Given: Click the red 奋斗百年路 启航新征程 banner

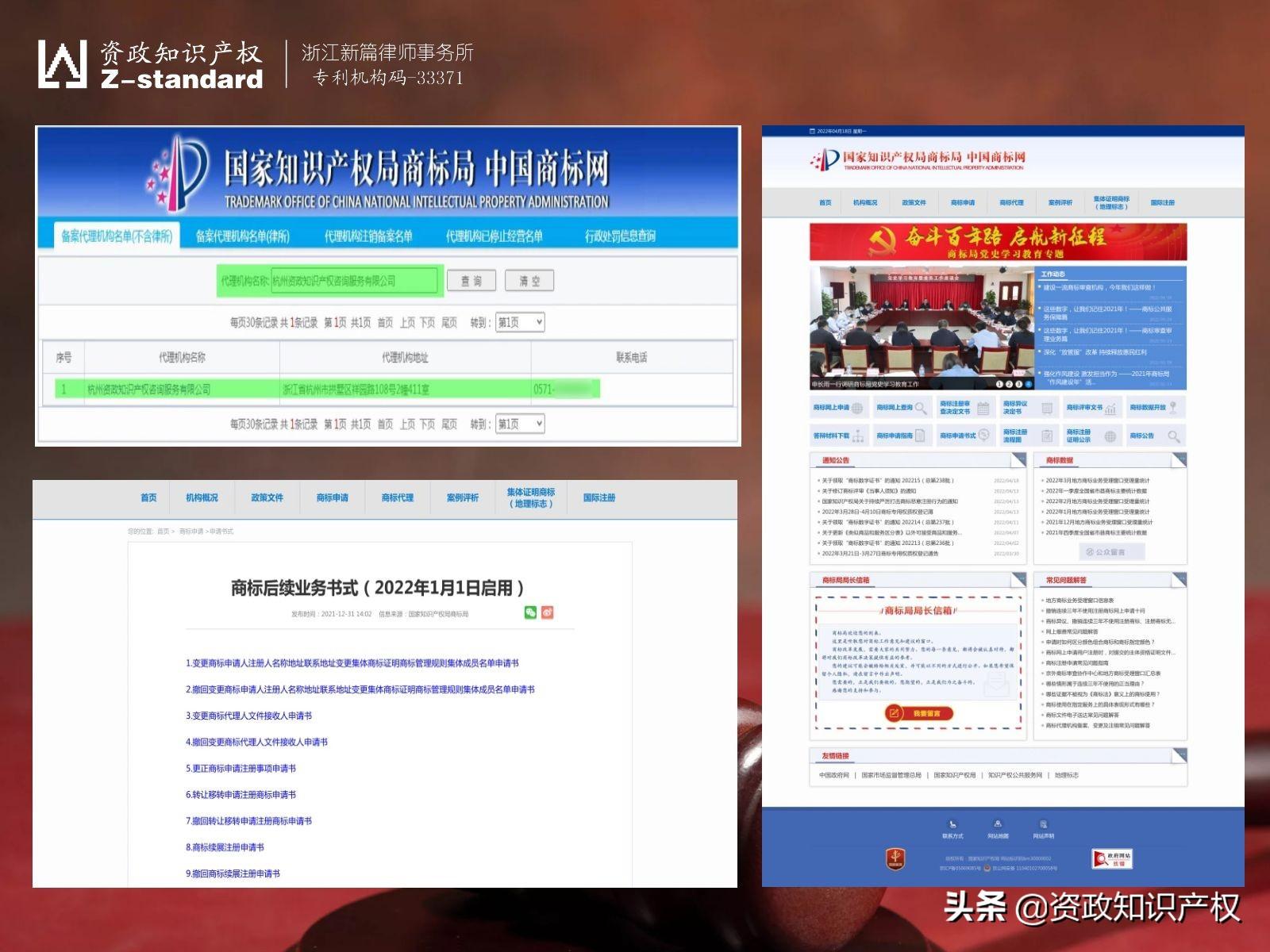Looking at the screenshot, I should tap(998, 242).
